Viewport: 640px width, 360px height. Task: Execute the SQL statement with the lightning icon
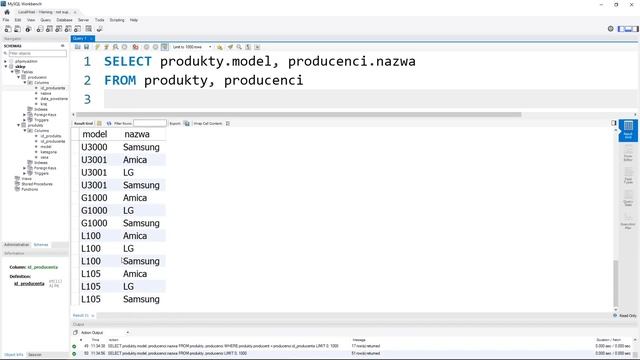(97, 47)
